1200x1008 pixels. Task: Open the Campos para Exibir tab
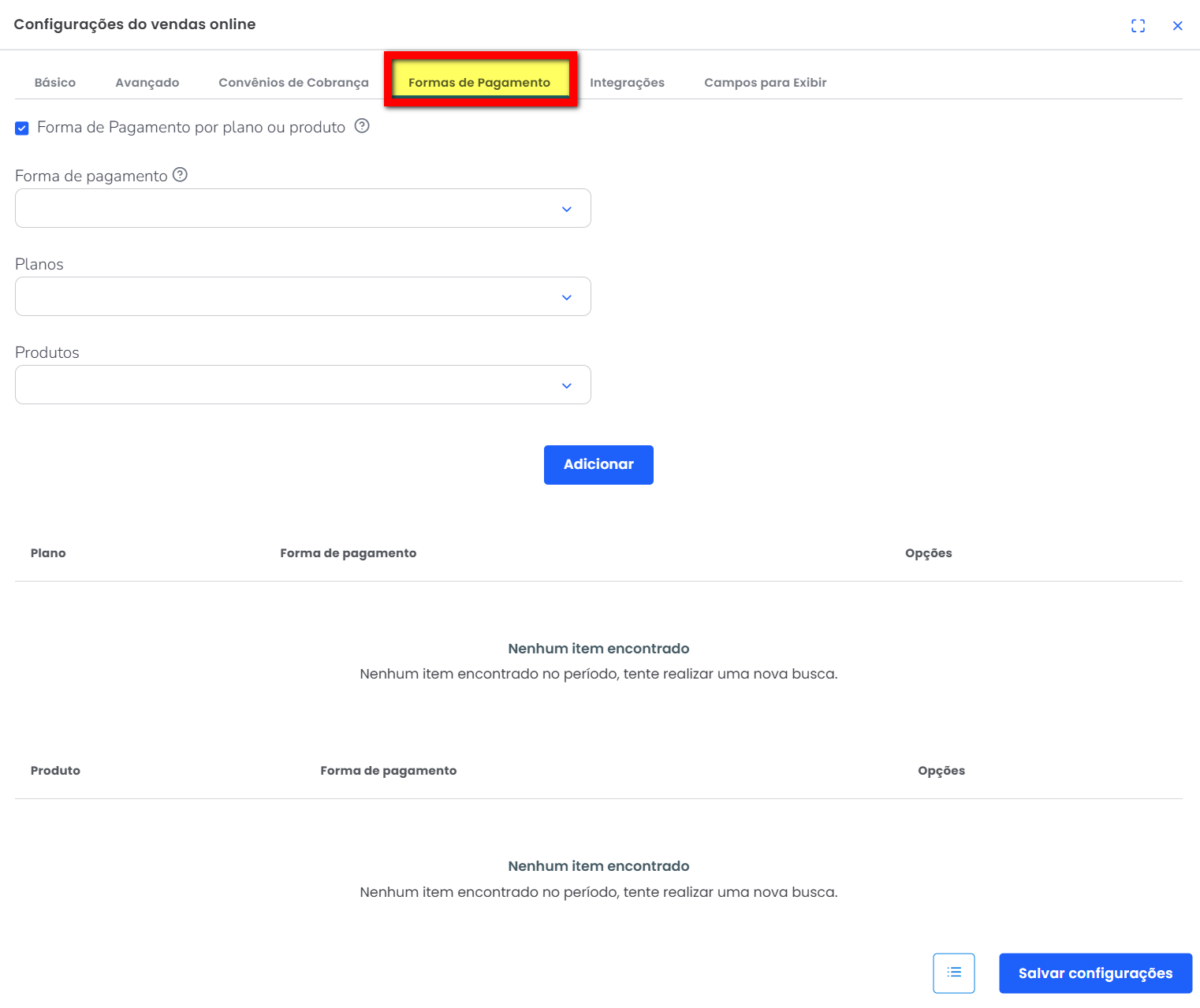point(765,83)
